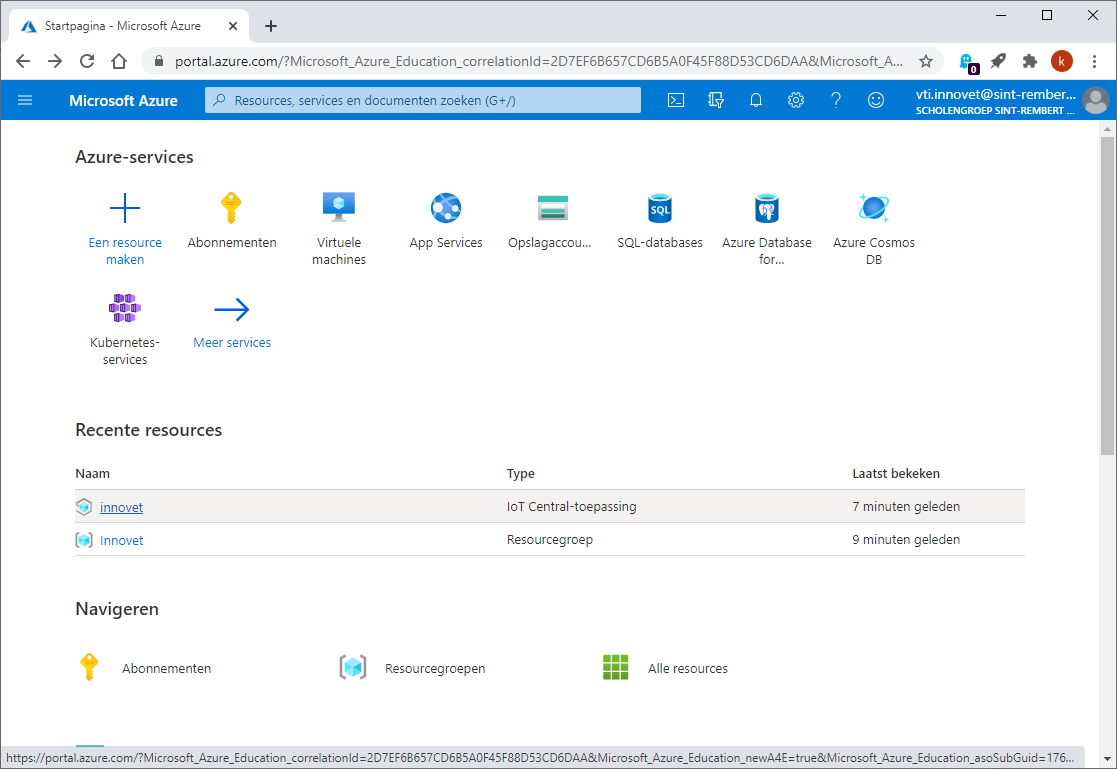Open the App Services icon
Screen dimensions: 1117x769
point(446,208)
